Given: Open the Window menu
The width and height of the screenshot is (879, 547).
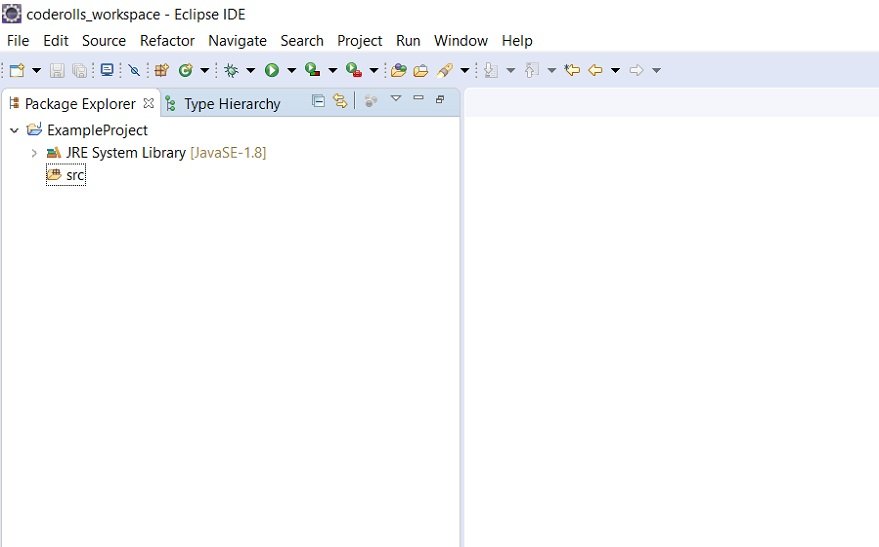Looking at the screenshot, I should click(x=461, y=41).
